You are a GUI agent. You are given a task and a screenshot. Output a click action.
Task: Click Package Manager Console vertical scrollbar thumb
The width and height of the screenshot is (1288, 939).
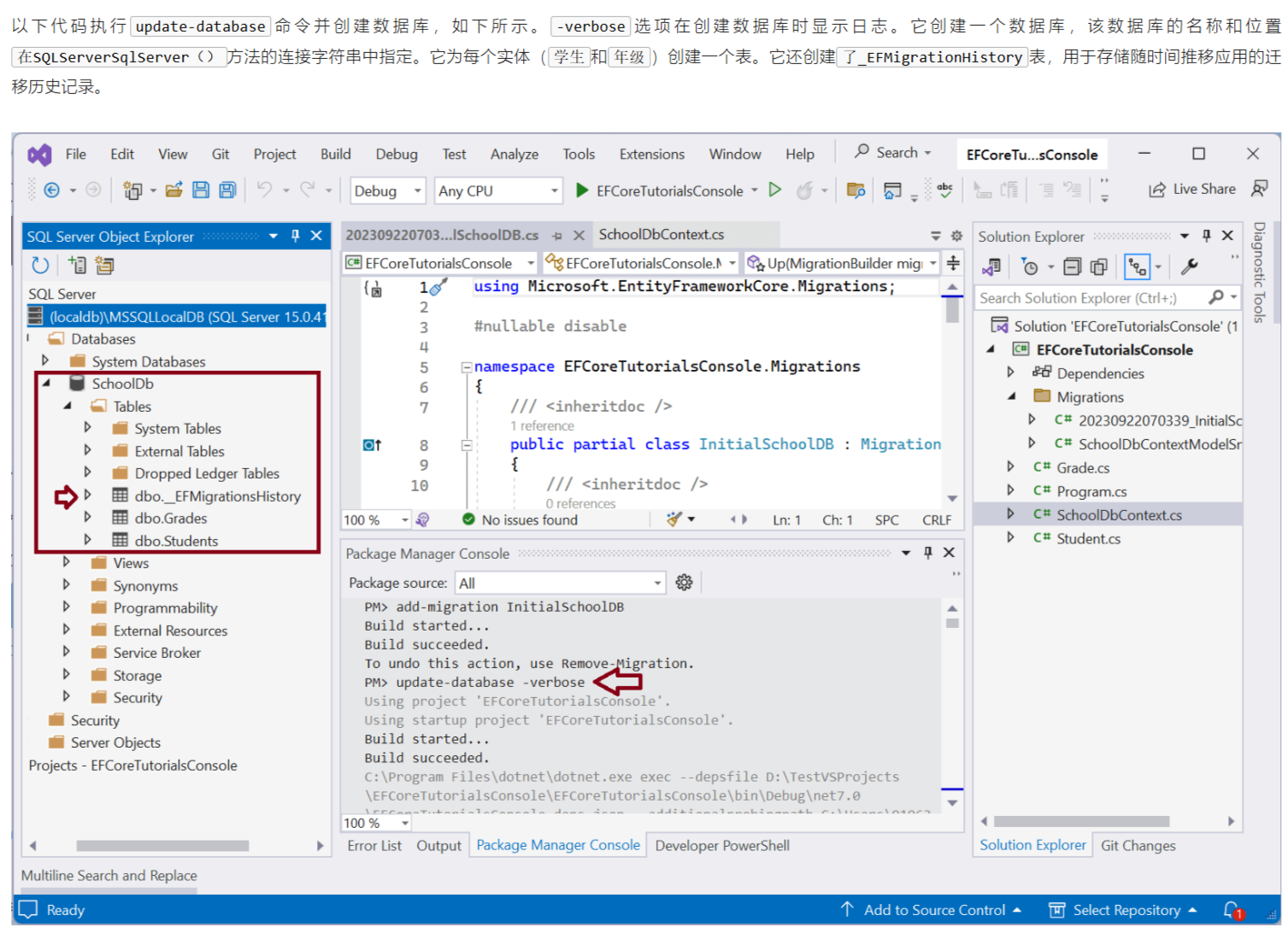tap(952, 624)
